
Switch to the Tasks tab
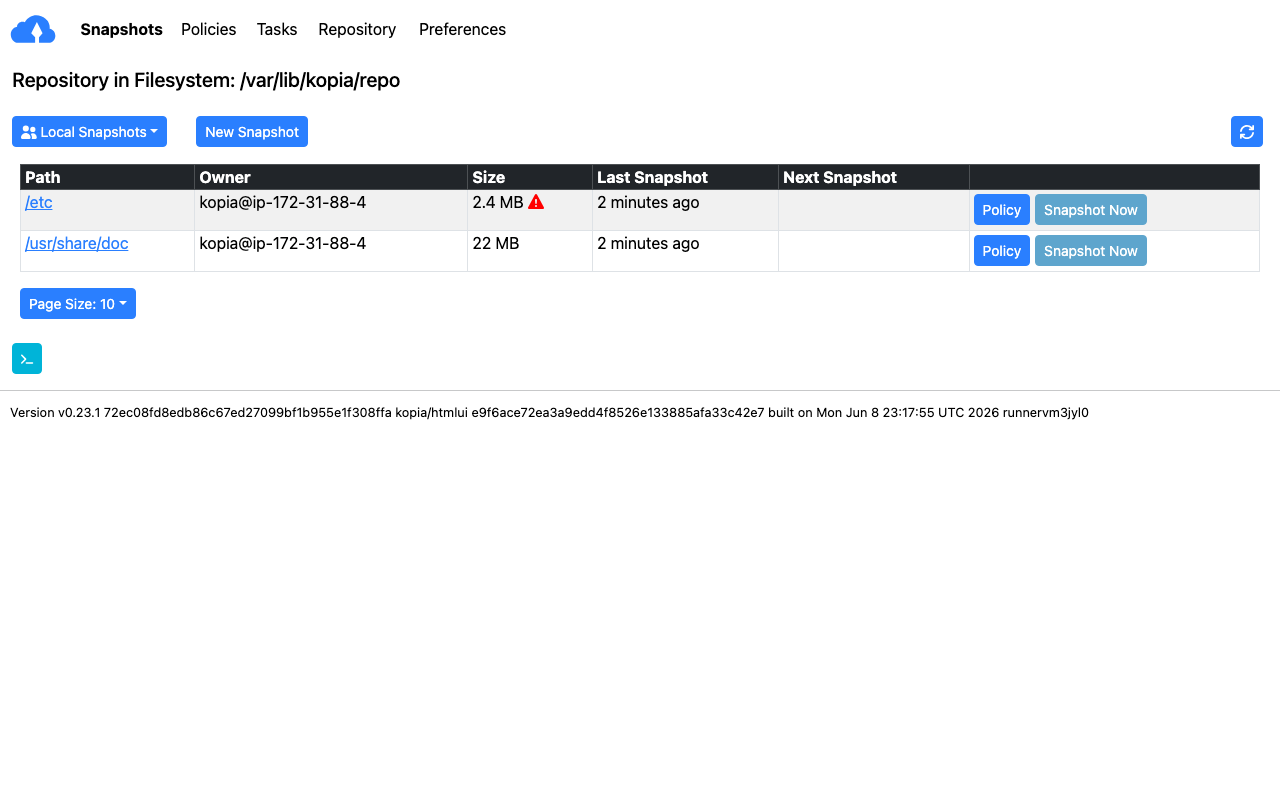[x=277, y=30]
